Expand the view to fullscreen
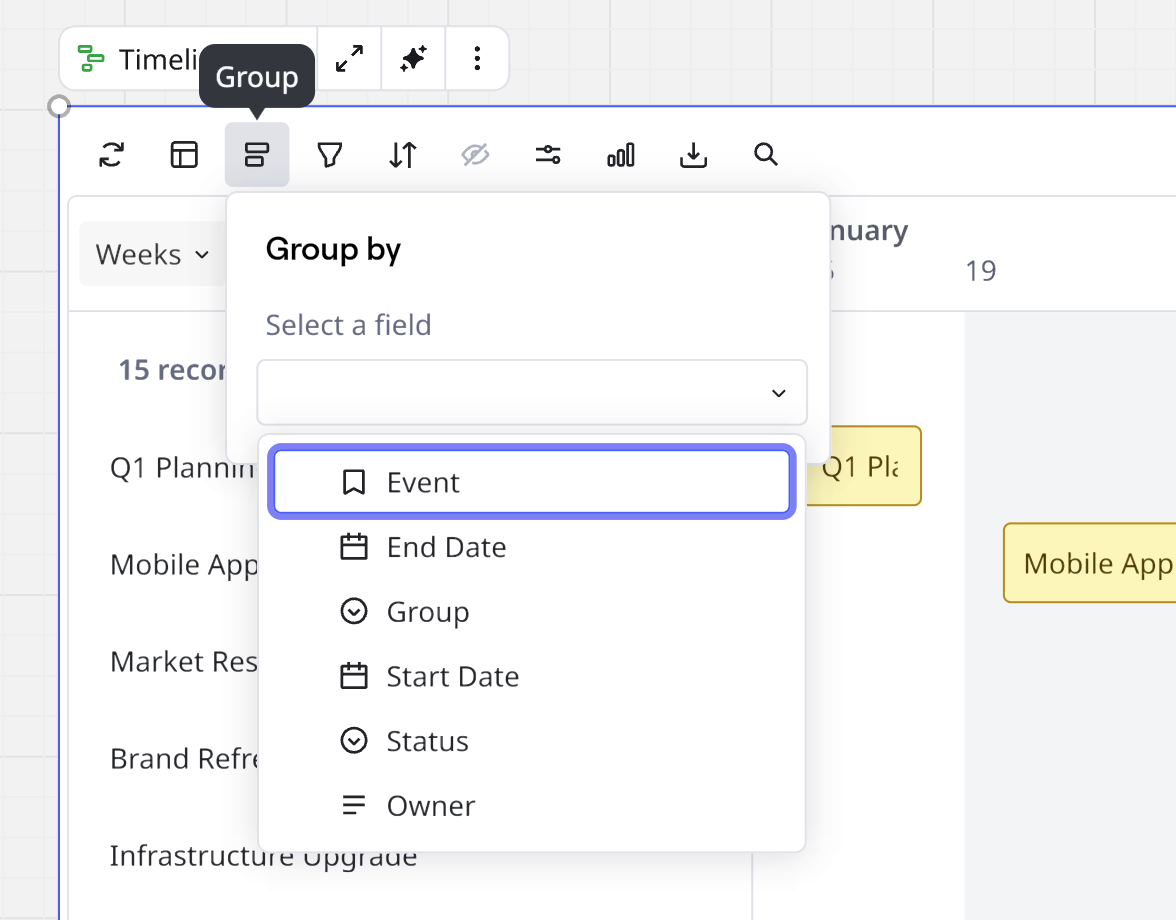 pyautogui.click(x=349, y=59)
